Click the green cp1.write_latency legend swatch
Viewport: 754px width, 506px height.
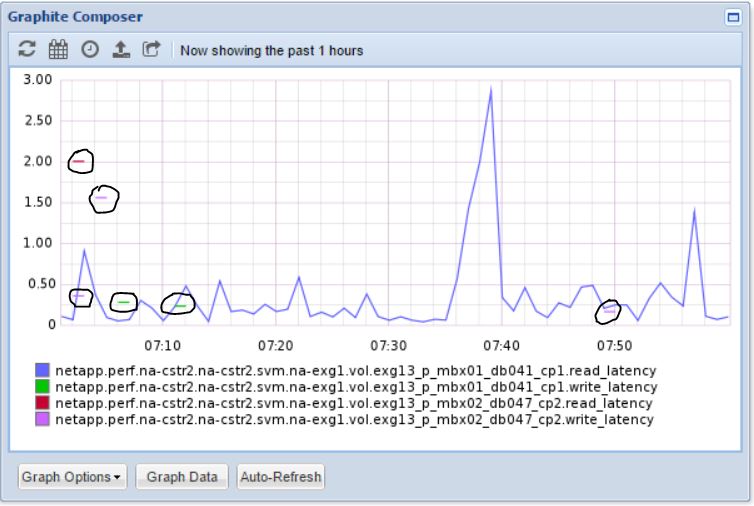[42, 387]
